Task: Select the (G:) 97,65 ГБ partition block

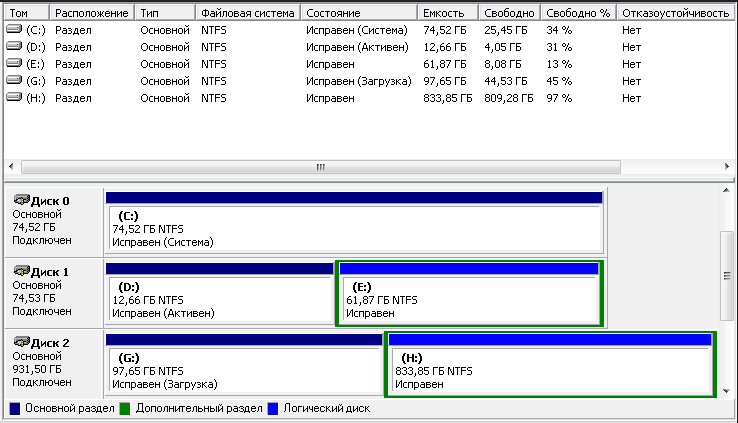Action: 243,370
